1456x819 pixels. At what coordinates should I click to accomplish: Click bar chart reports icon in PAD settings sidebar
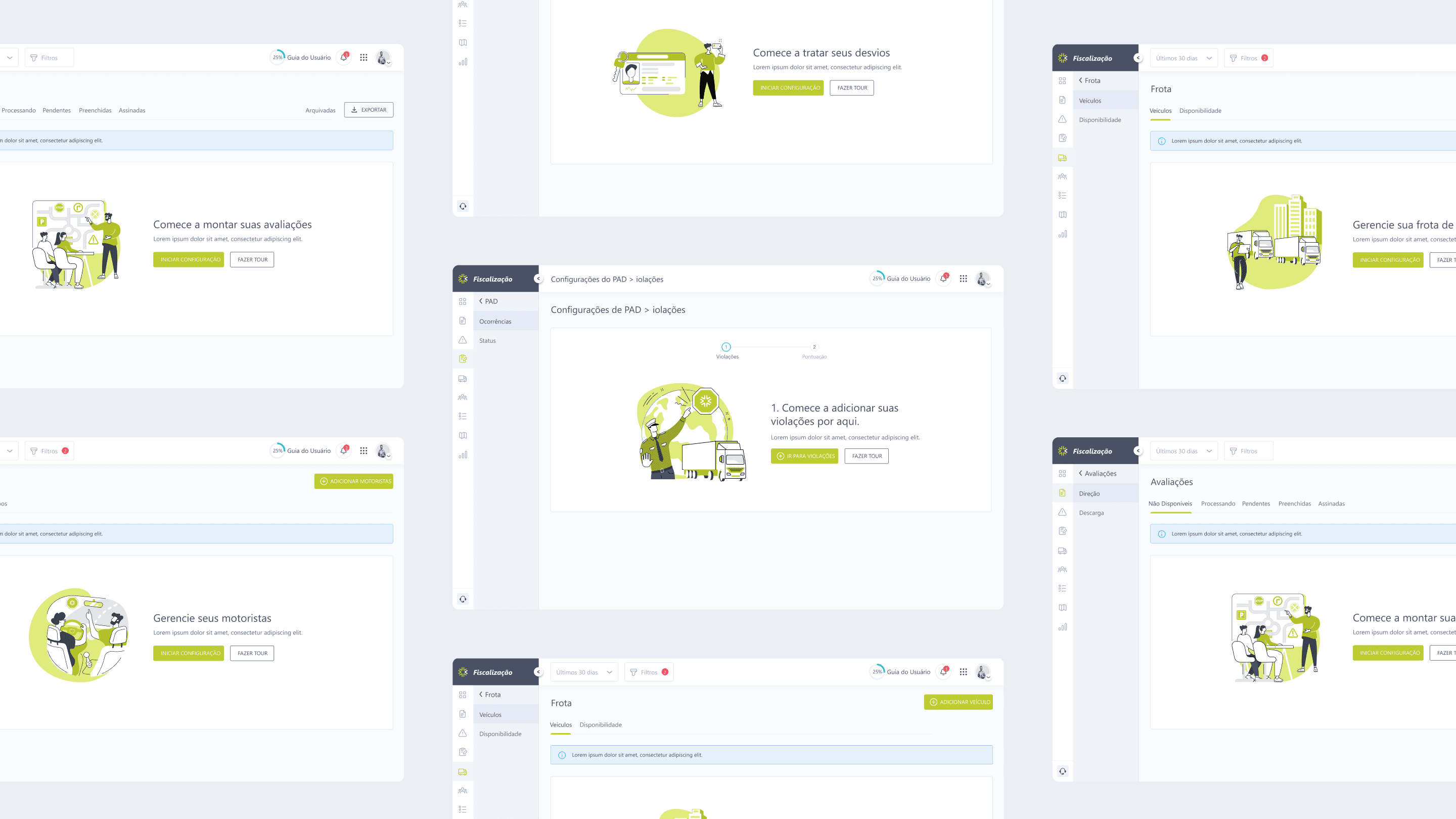coord(463,455)
